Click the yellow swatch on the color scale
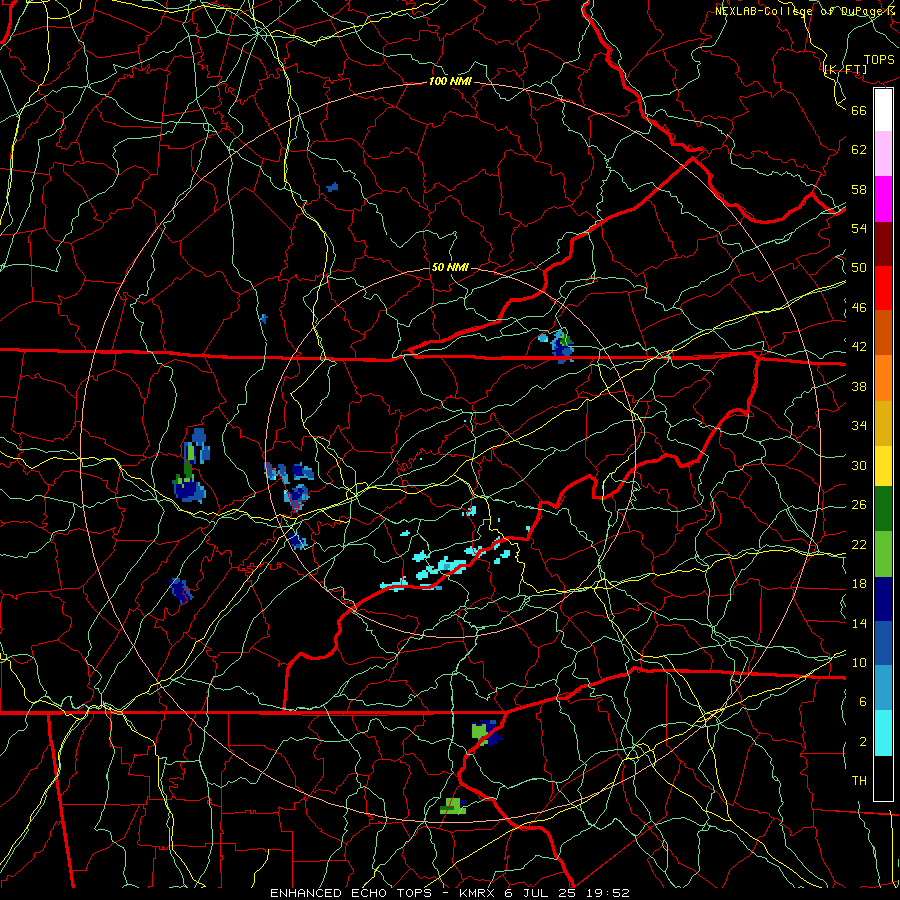Screen dimensions: 900x900 [x=883, y=465]
